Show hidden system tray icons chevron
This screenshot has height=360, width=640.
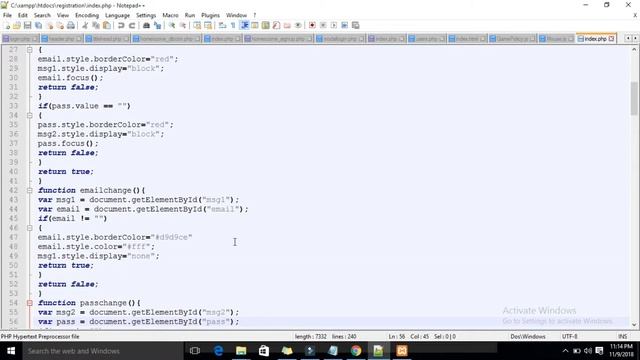[x=565, y=351]
